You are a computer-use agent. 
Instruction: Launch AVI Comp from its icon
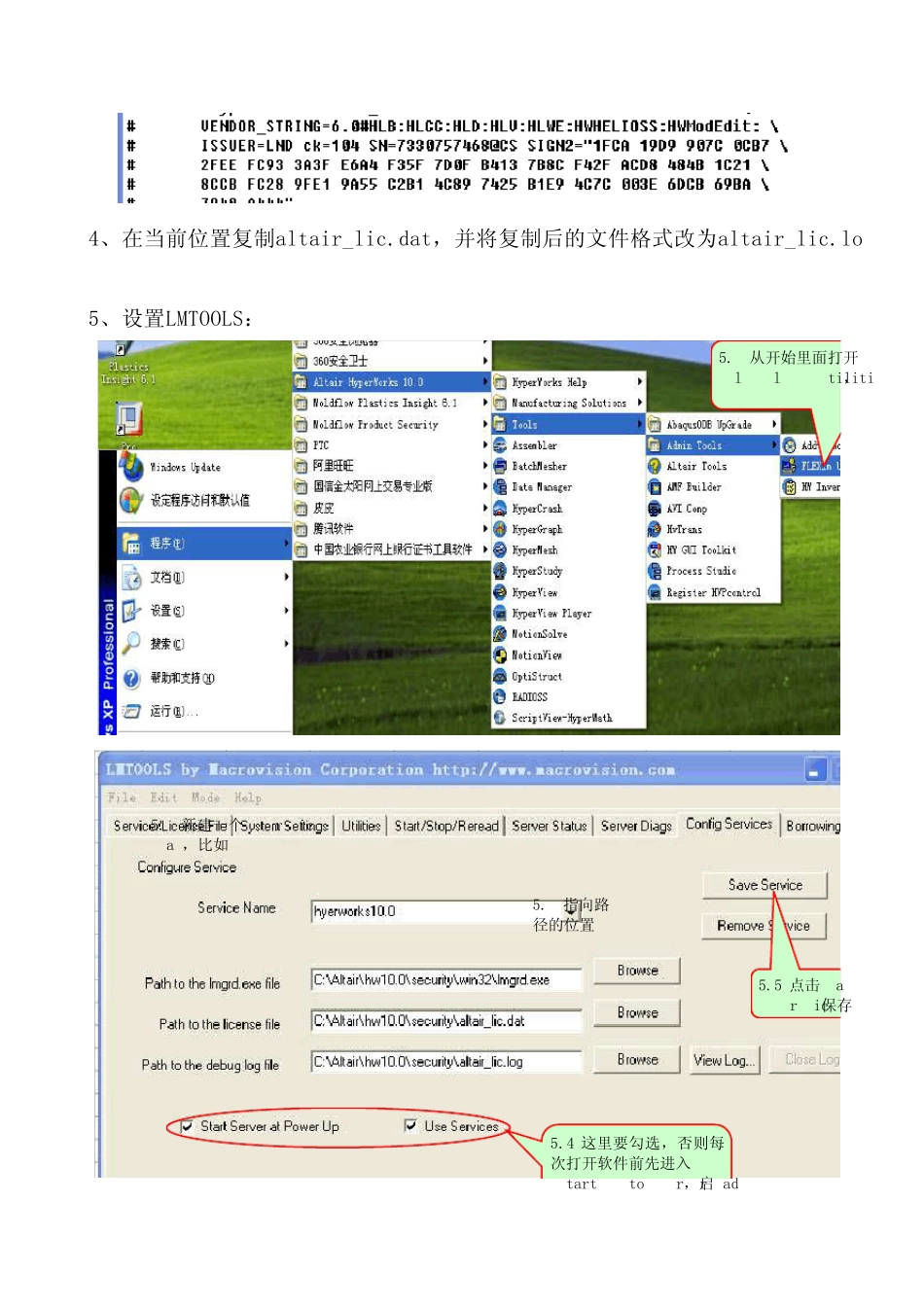pyautogui.click(x=655, y=508)
